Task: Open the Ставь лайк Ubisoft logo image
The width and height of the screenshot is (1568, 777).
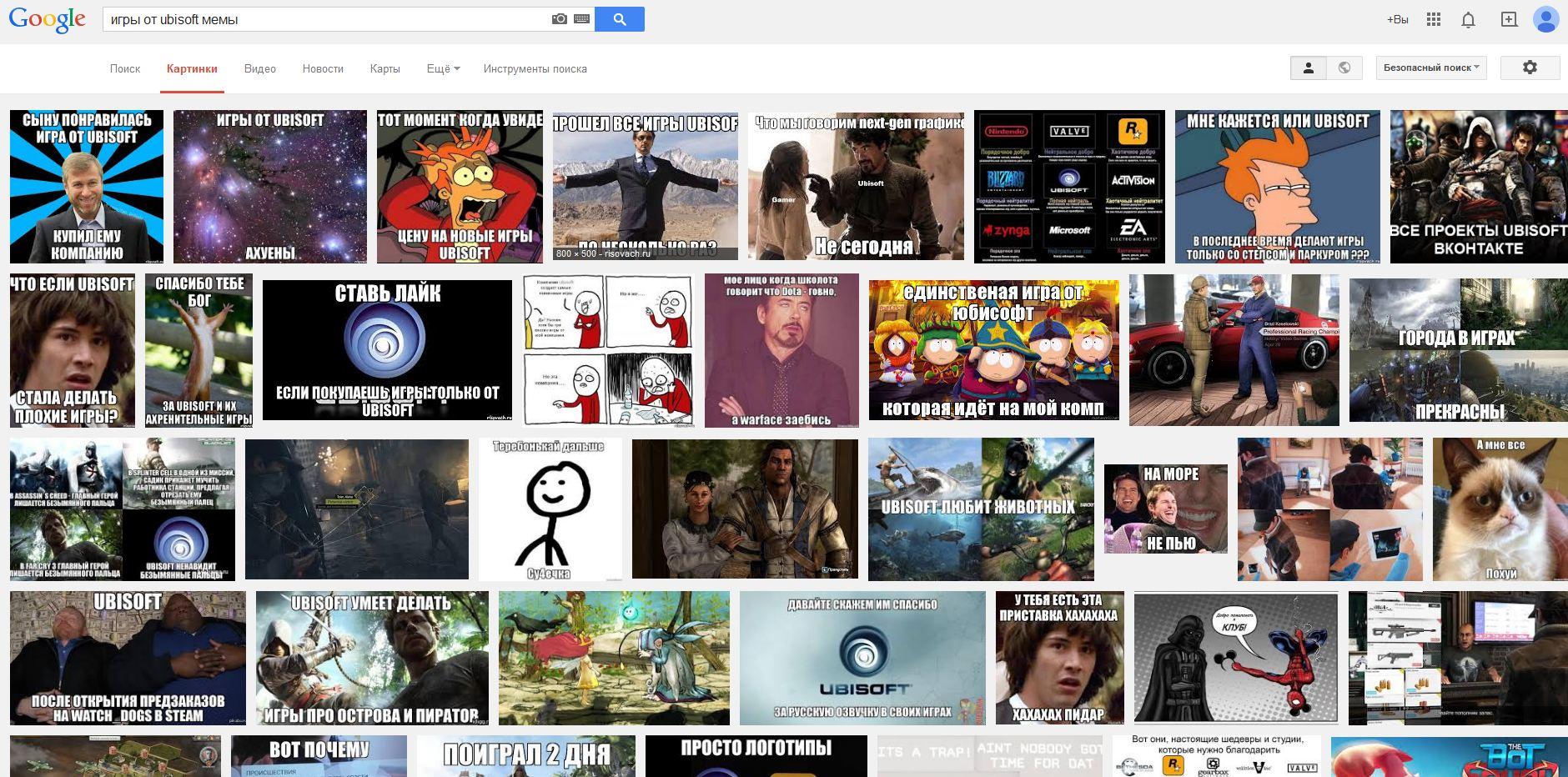Action: pyautogui.click(x=387, y=350)
